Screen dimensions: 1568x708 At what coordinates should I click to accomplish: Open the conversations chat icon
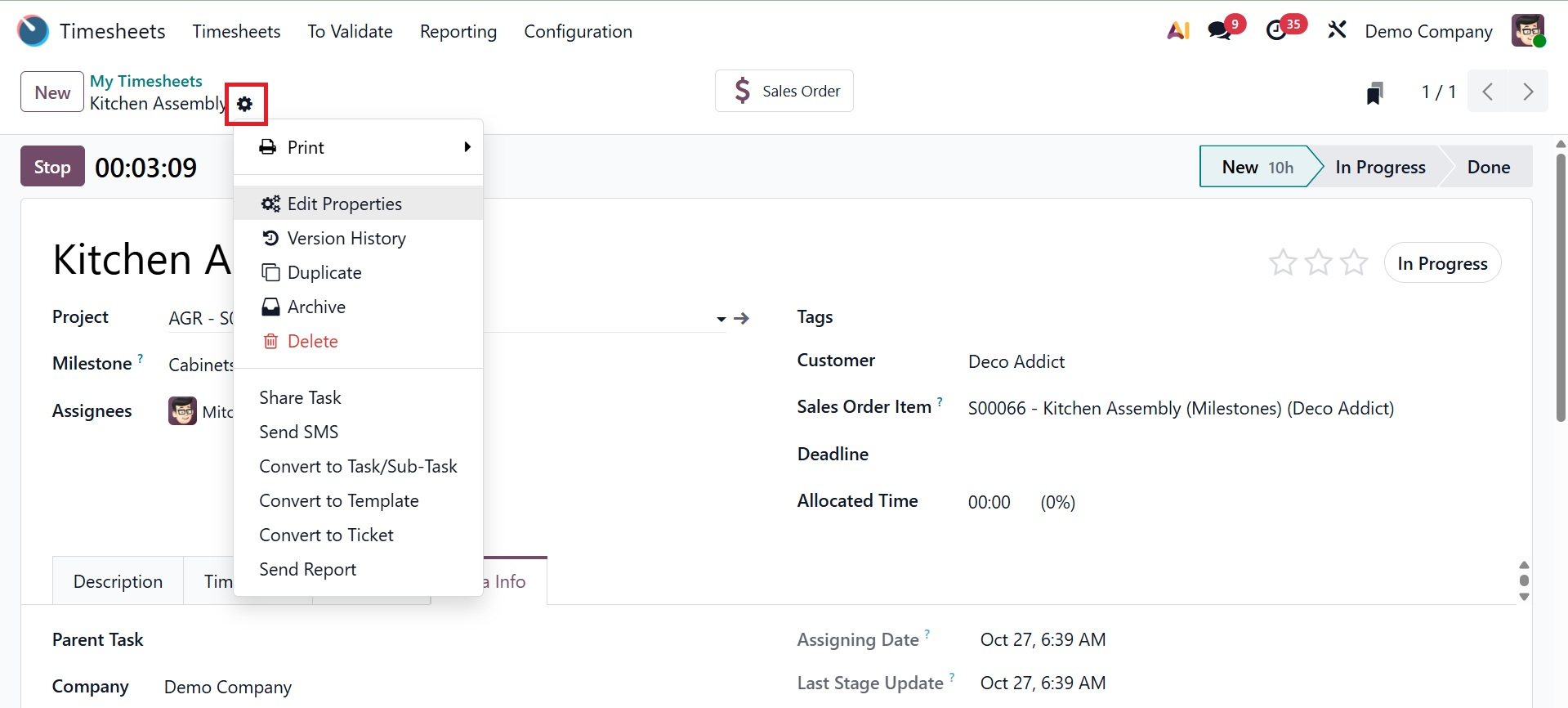coord(1220,31)
